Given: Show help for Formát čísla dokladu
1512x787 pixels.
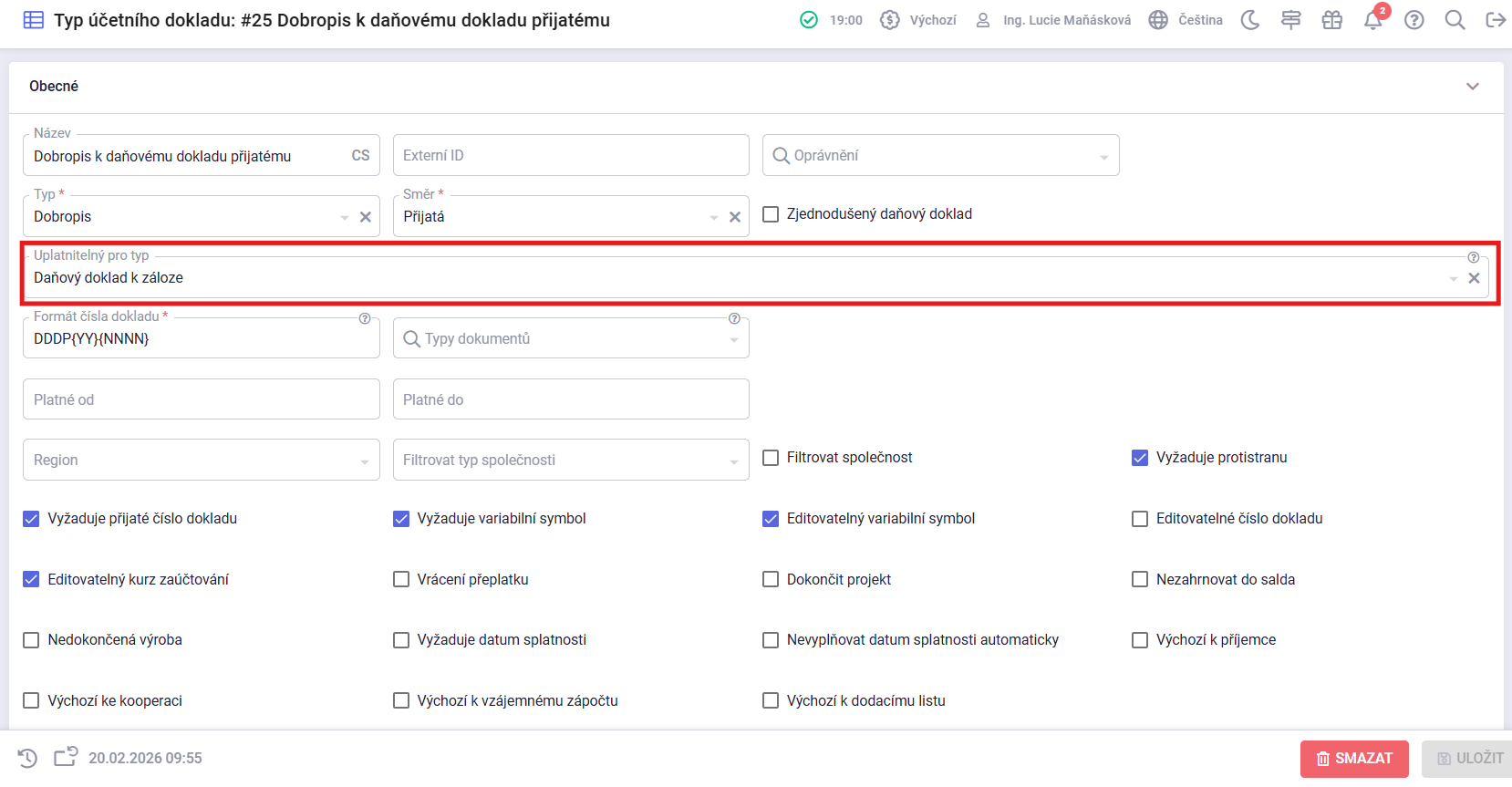Looking at the screenshot, I should 365,318.
